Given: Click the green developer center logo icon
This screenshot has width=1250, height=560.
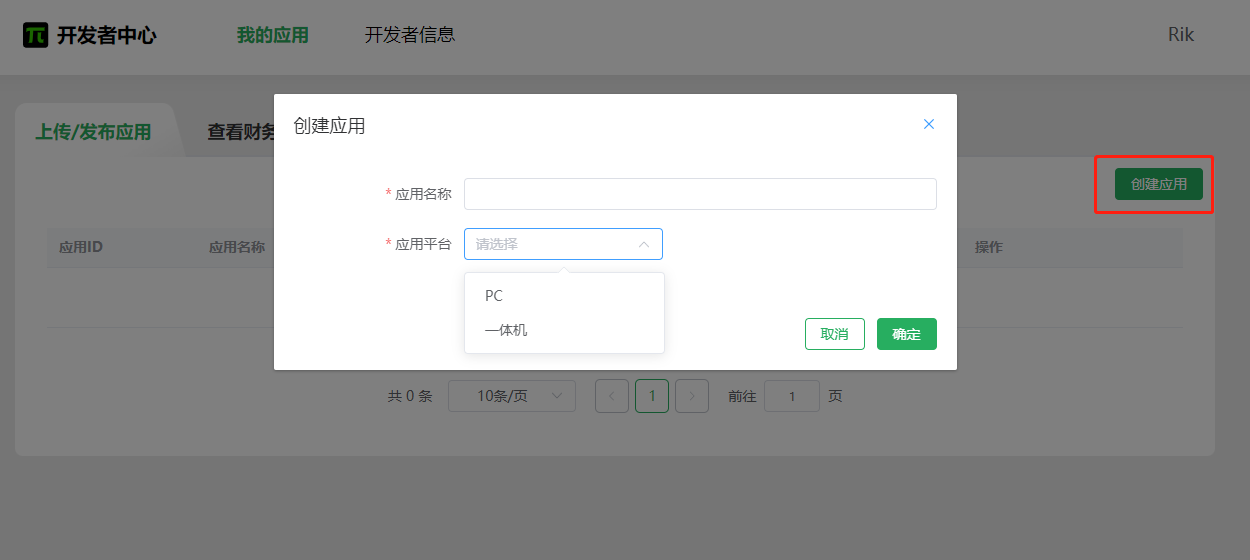Looking at the screenshot, I should 35,35.
